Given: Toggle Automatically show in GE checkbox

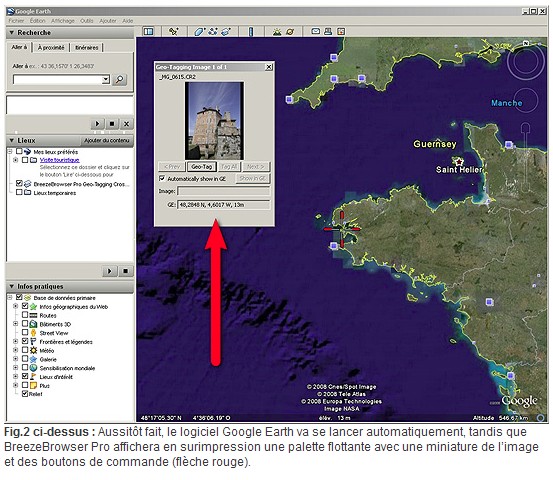Looking at the screenshot, I should click(162, 178).
